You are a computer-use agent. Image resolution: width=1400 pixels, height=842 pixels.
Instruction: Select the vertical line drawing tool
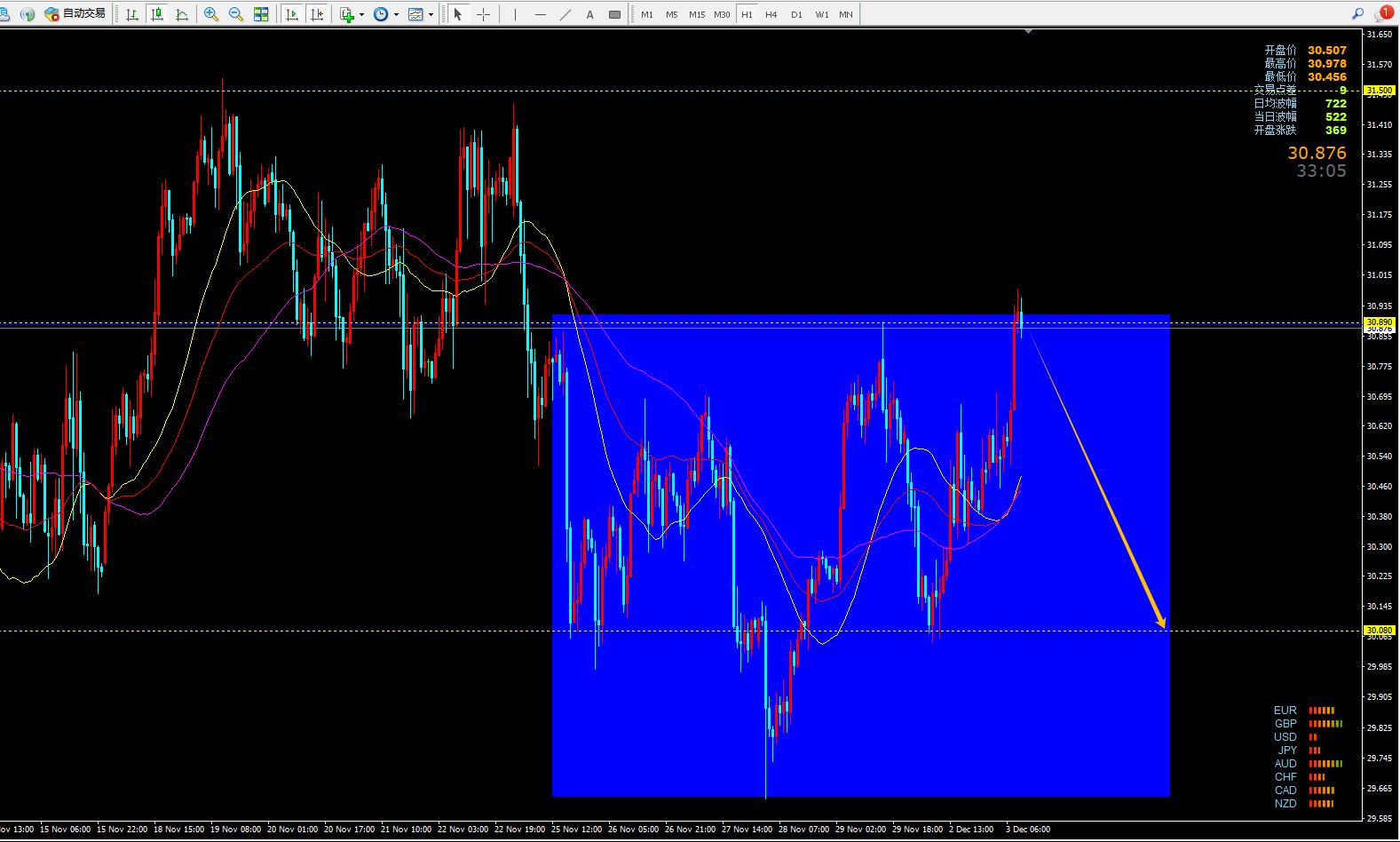point(515,14)
